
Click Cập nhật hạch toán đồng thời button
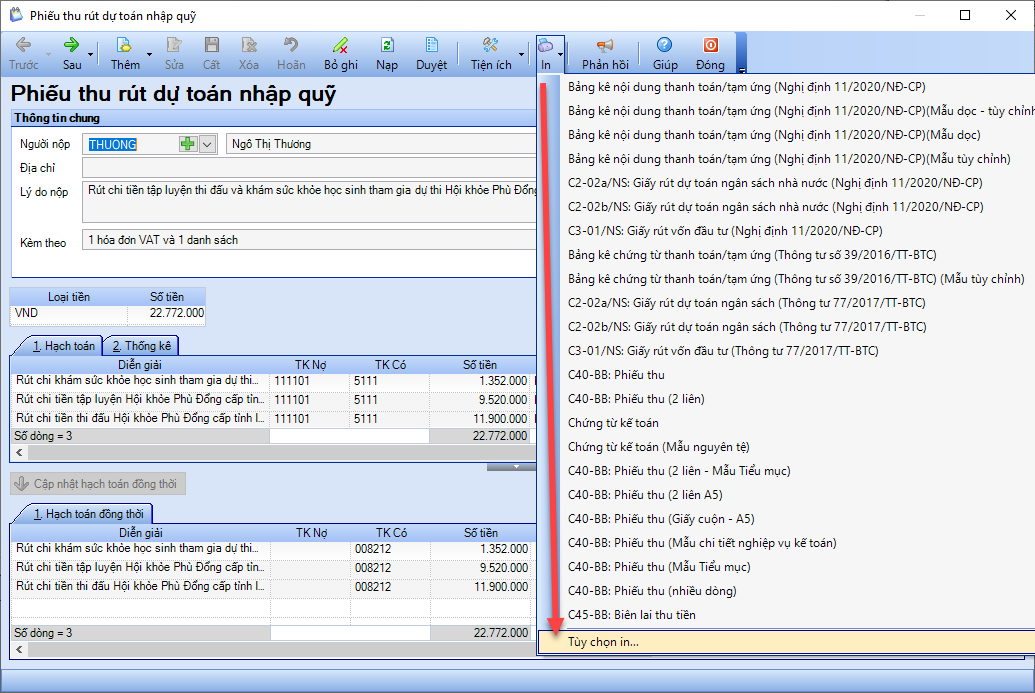click(x=97, y=484)
